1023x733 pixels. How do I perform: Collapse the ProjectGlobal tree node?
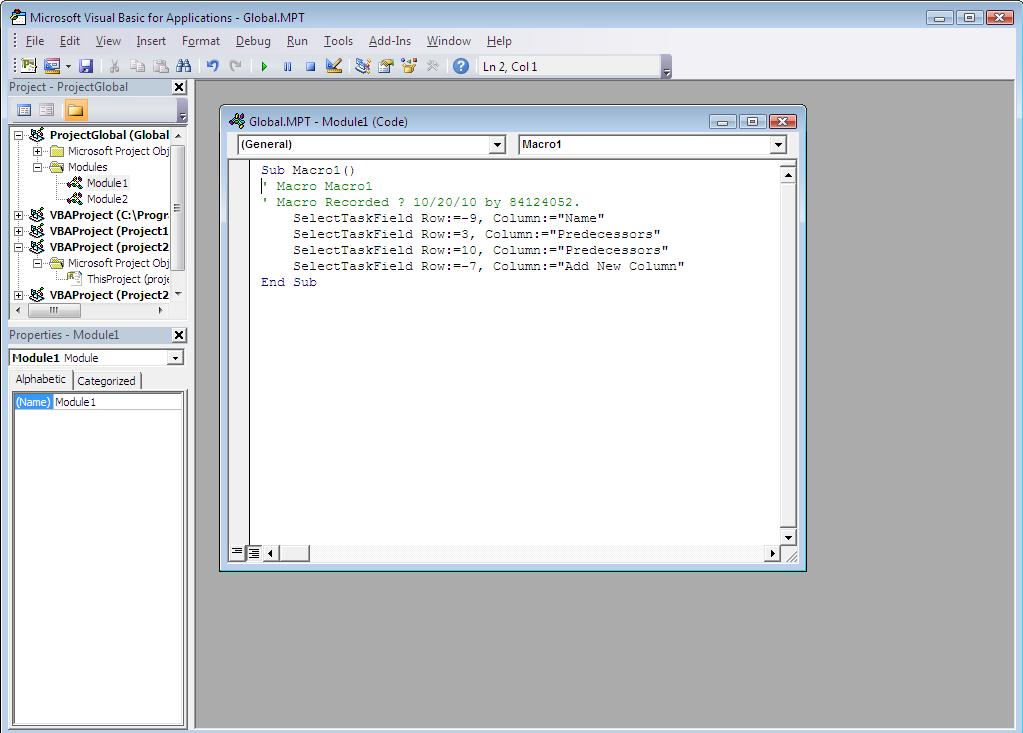pyautogui.click(x=19, y=135)
